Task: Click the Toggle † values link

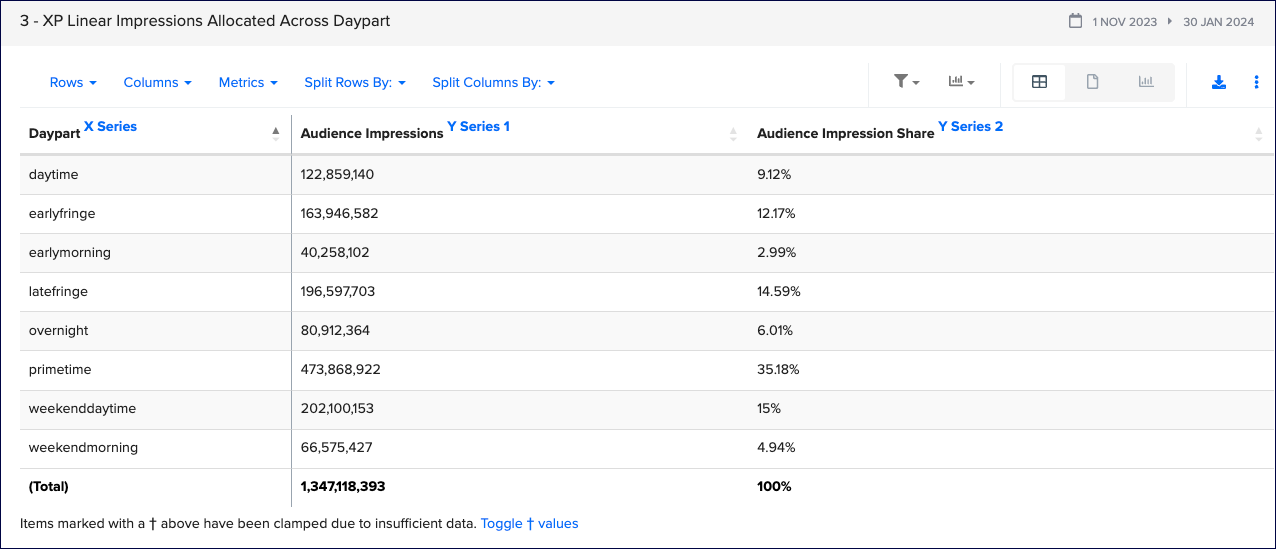Action: coord(529,523)
